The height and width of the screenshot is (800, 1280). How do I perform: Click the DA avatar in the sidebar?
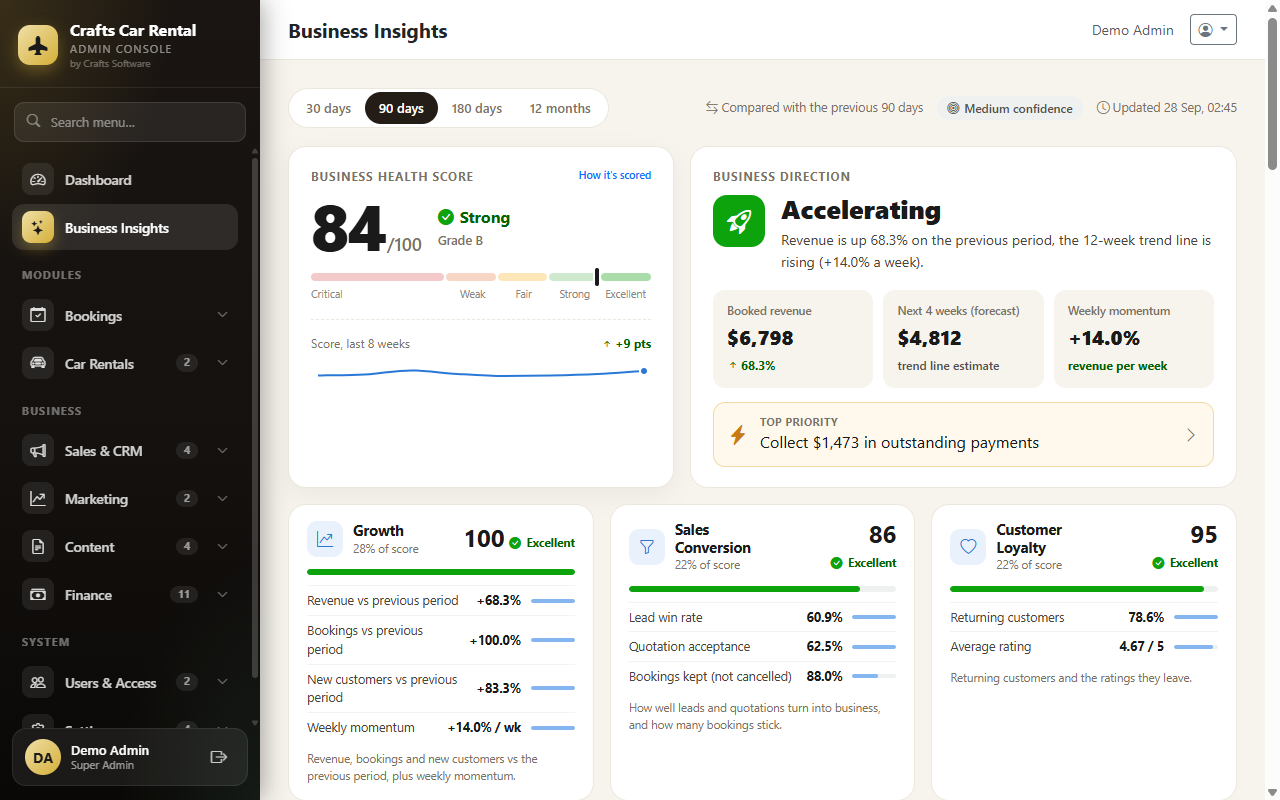tap(43, 758)
